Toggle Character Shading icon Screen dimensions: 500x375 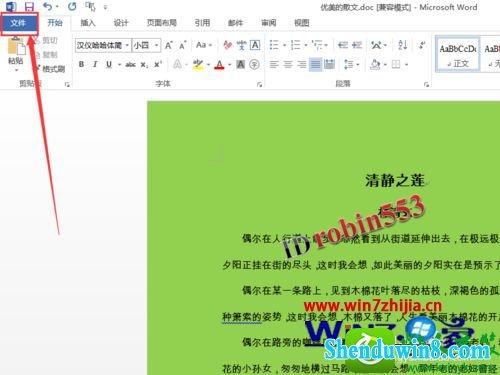coord(240,64)
